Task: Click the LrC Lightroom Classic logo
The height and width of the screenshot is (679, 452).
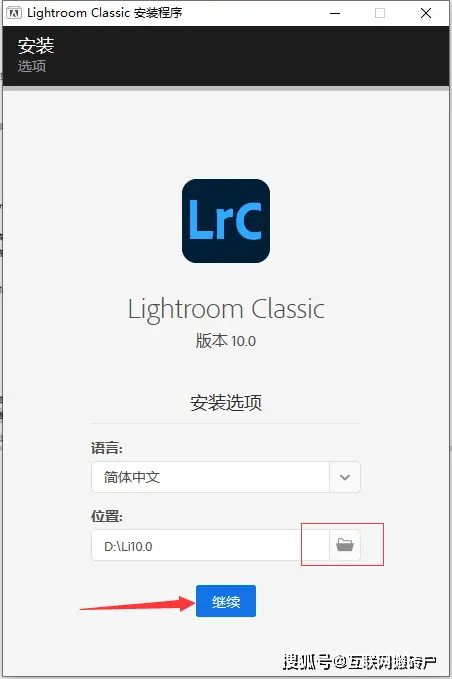Action: pos(226,221)
